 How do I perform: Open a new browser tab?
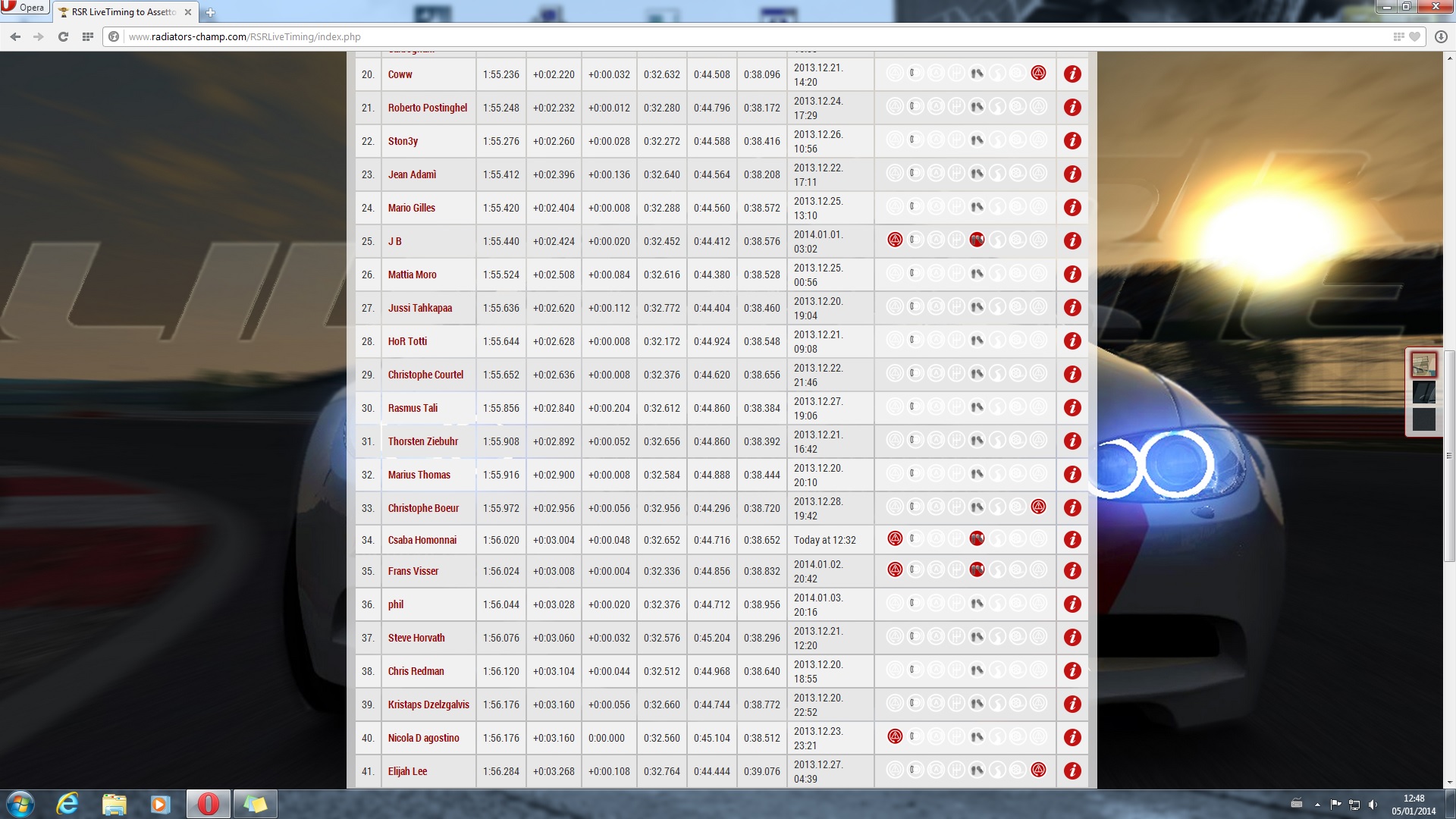[210, 12]
